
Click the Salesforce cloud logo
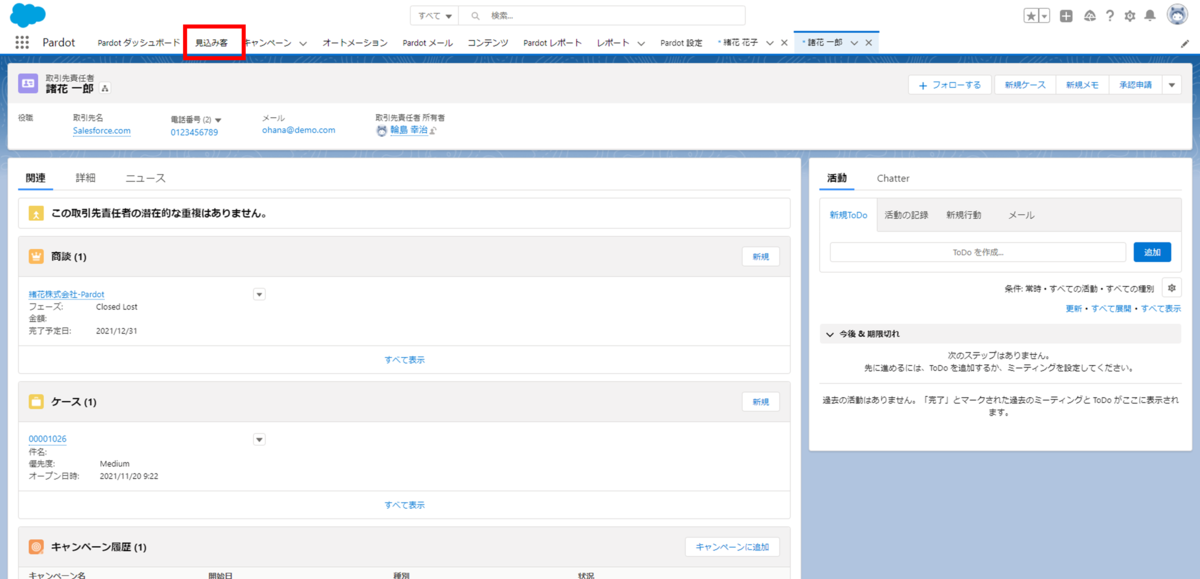coord(27,15)
